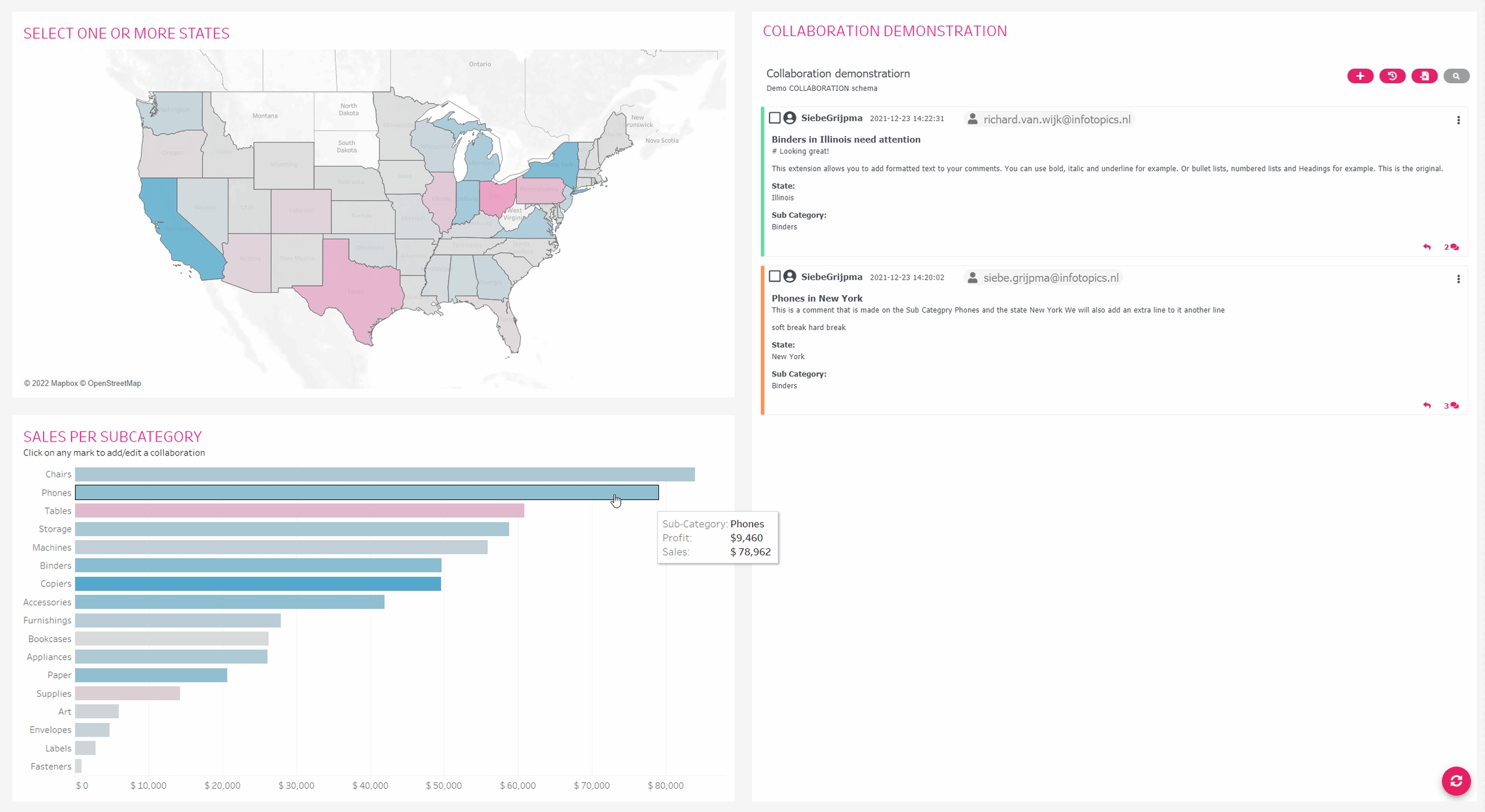Screen dimensions: 1485x812
Task: Click richard.van.wijk@infotopics.nl assignee tag
Action: coord(1049,119)
